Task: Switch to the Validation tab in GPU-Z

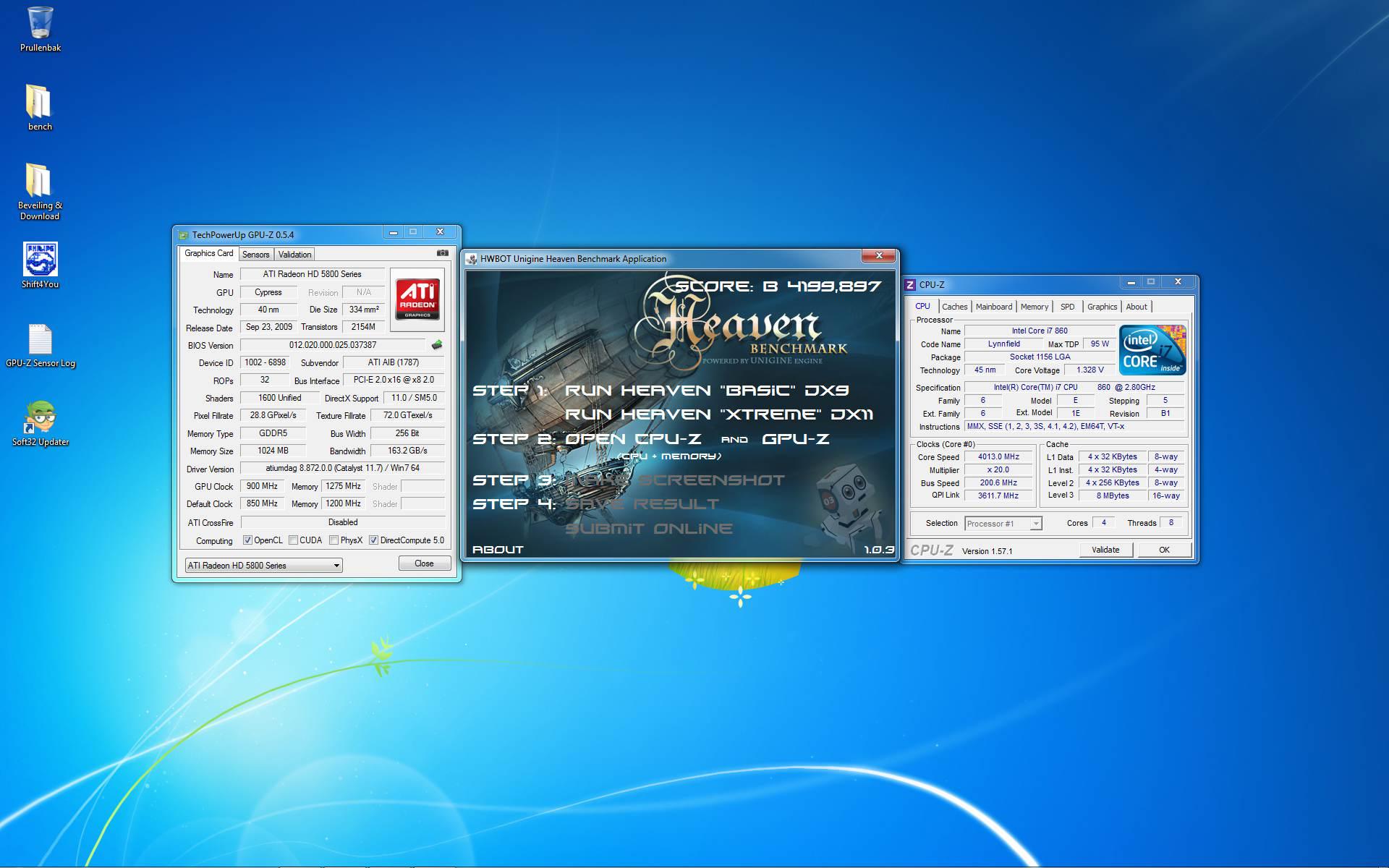Action: (294, 255)
